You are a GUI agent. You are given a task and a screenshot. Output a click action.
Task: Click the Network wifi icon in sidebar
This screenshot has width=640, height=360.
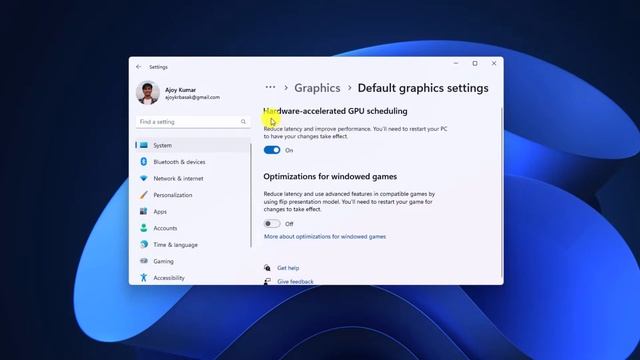pyautogui.click(x=144, y=178)
